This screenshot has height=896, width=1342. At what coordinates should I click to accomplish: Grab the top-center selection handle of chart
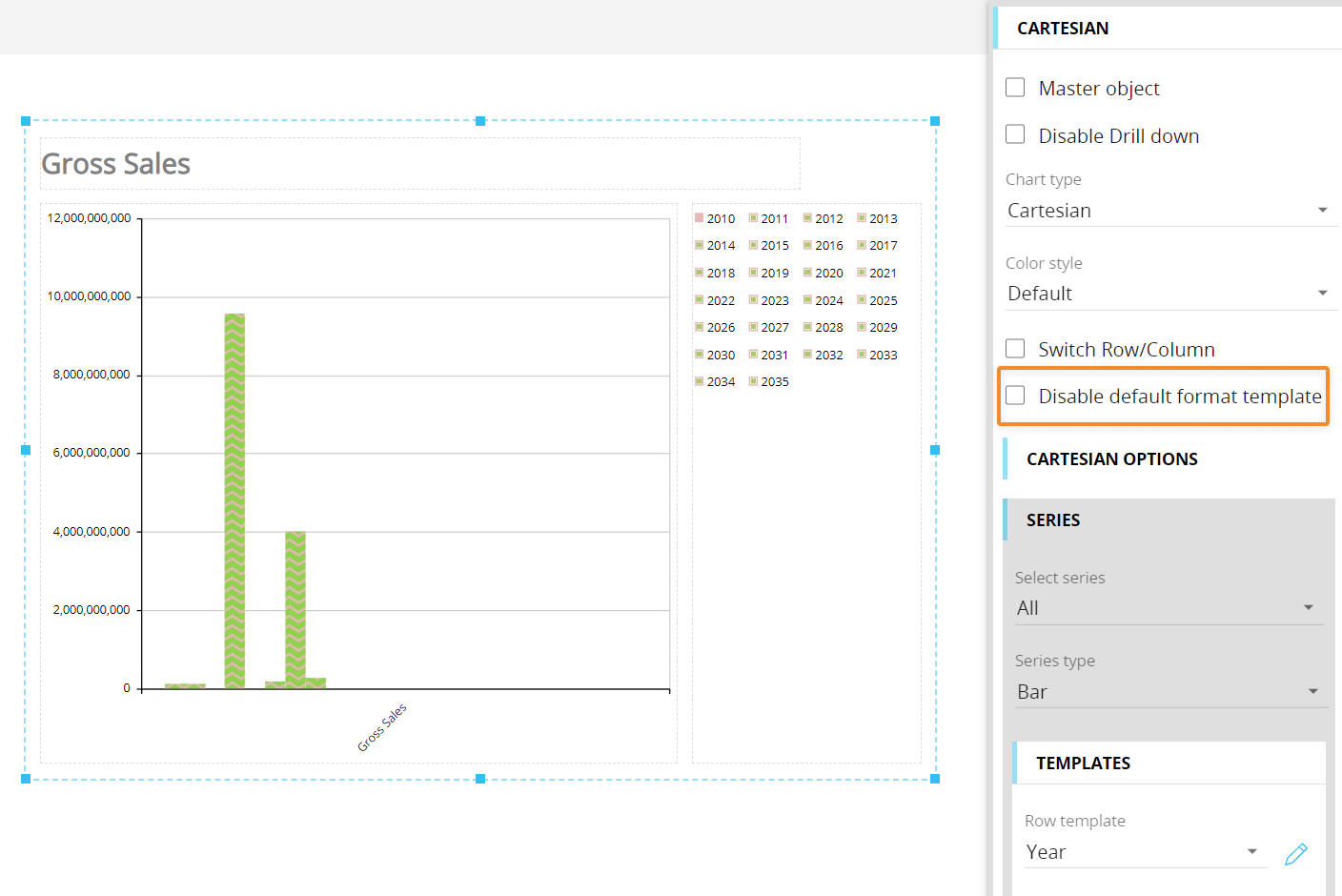[x=480, y=121]
